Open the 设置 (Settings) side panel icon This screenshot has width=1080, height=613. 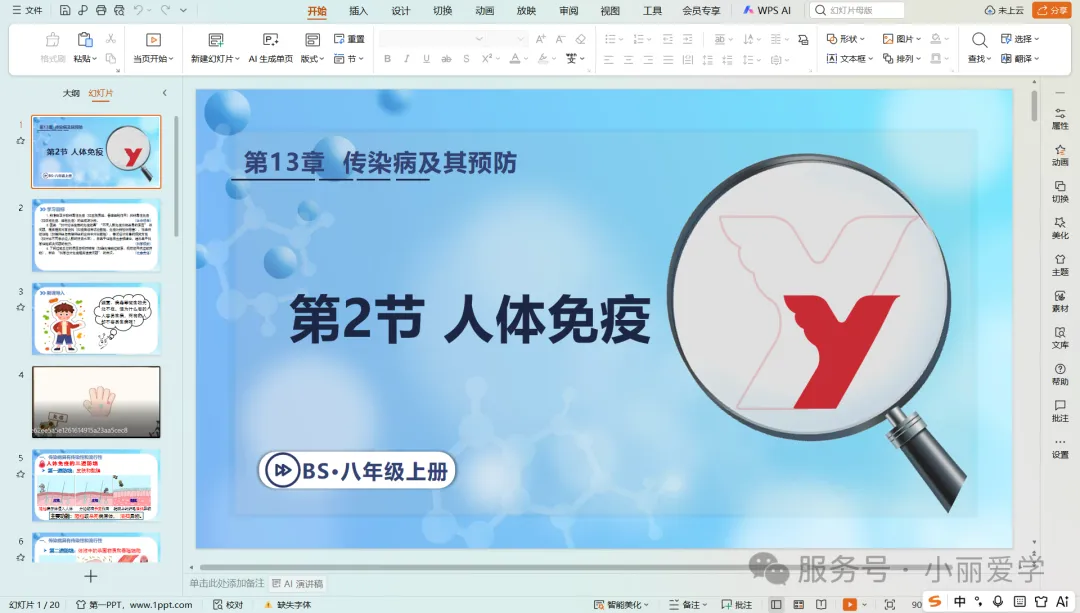[x=1060, y=448]
